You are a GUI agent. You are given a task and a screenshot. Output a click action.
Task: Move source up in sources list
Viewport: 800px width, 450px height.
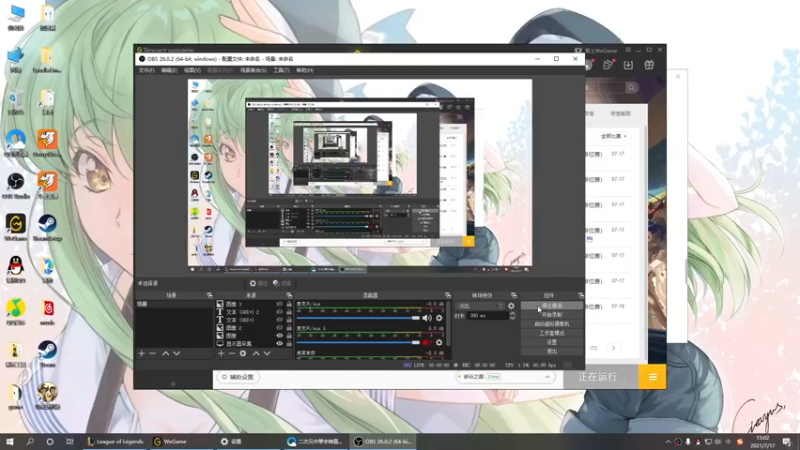click(x=256, y=353)
